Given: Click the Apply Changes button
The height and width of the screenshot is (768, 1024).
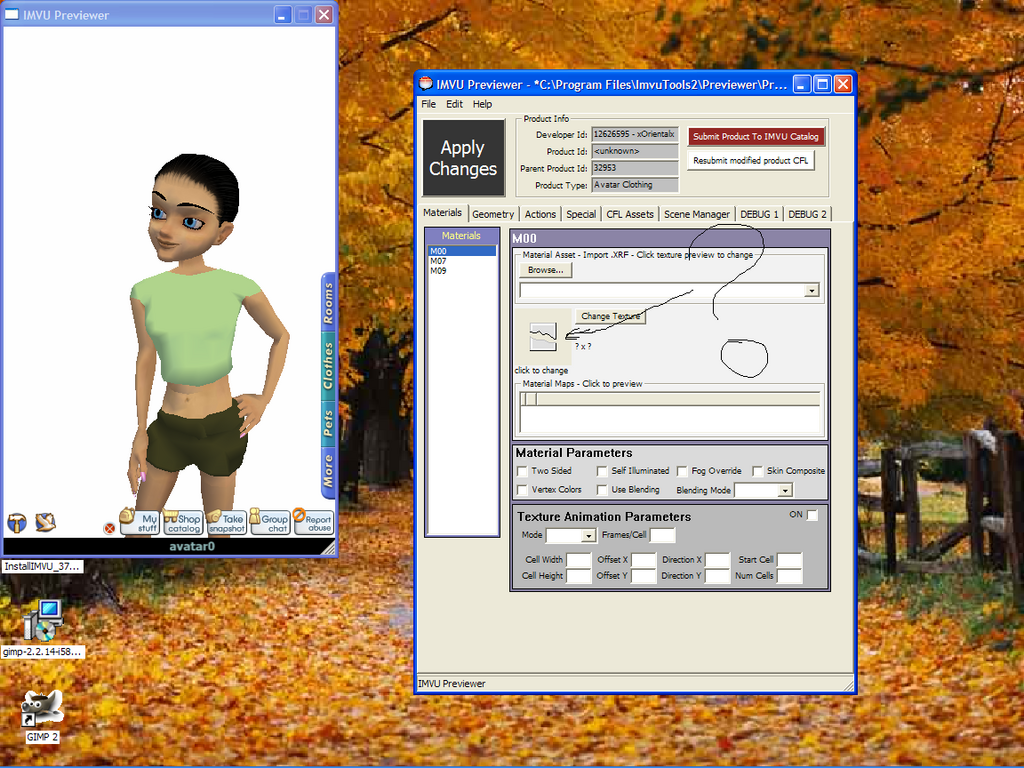Looking at the screenshot, I should (464, 158).
